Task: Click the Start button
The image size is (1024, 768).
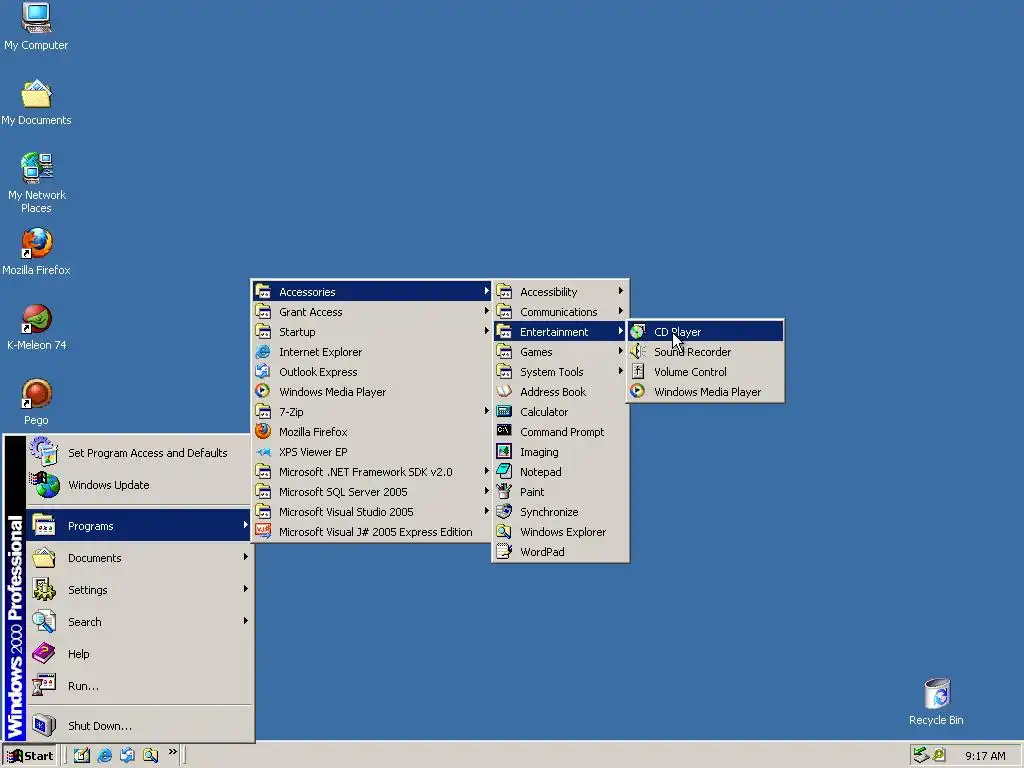Action: click(x=30, y=756)
